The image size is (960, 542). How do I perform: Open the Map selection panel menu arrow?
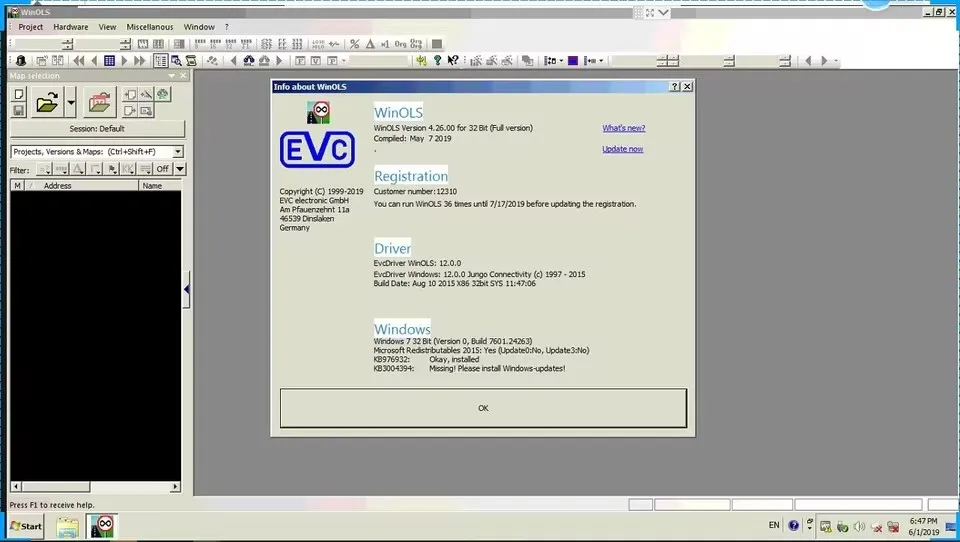(x=172, y=76)
